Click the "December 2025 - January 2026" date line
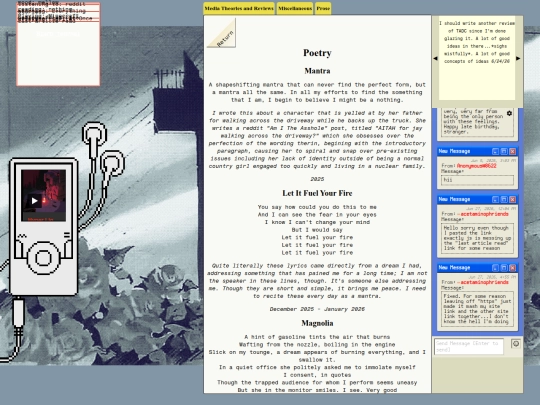The width and height of the screenshot is (540, 405). pyautogui.click(x=317, y=309)
